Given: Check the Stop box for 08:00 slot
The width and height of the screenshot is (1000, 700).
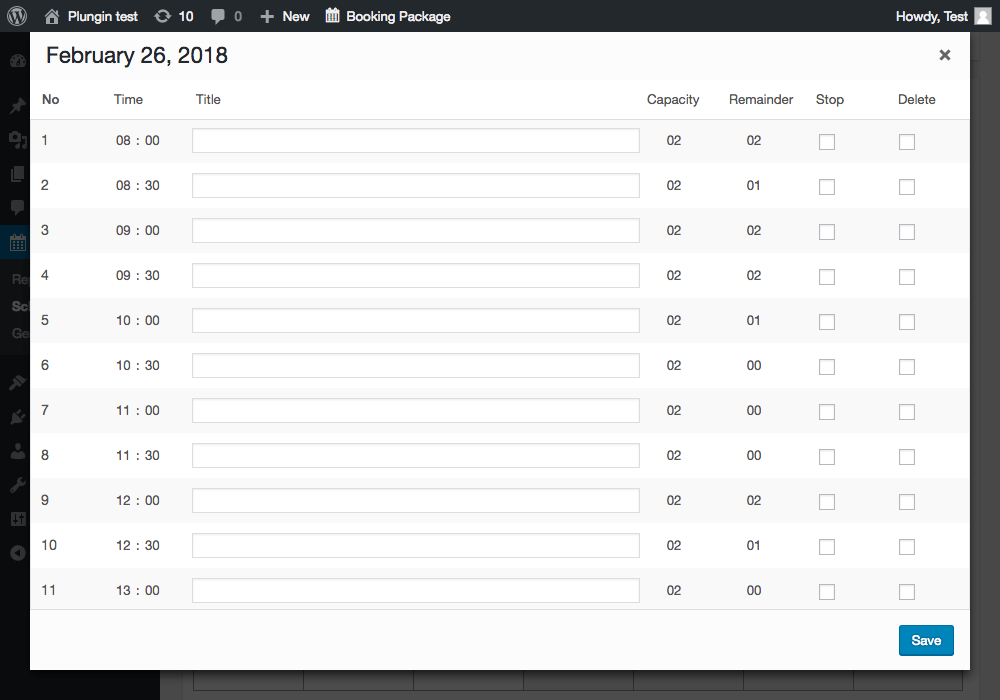Looking at the screenshot, I should (x=827, y=142).
